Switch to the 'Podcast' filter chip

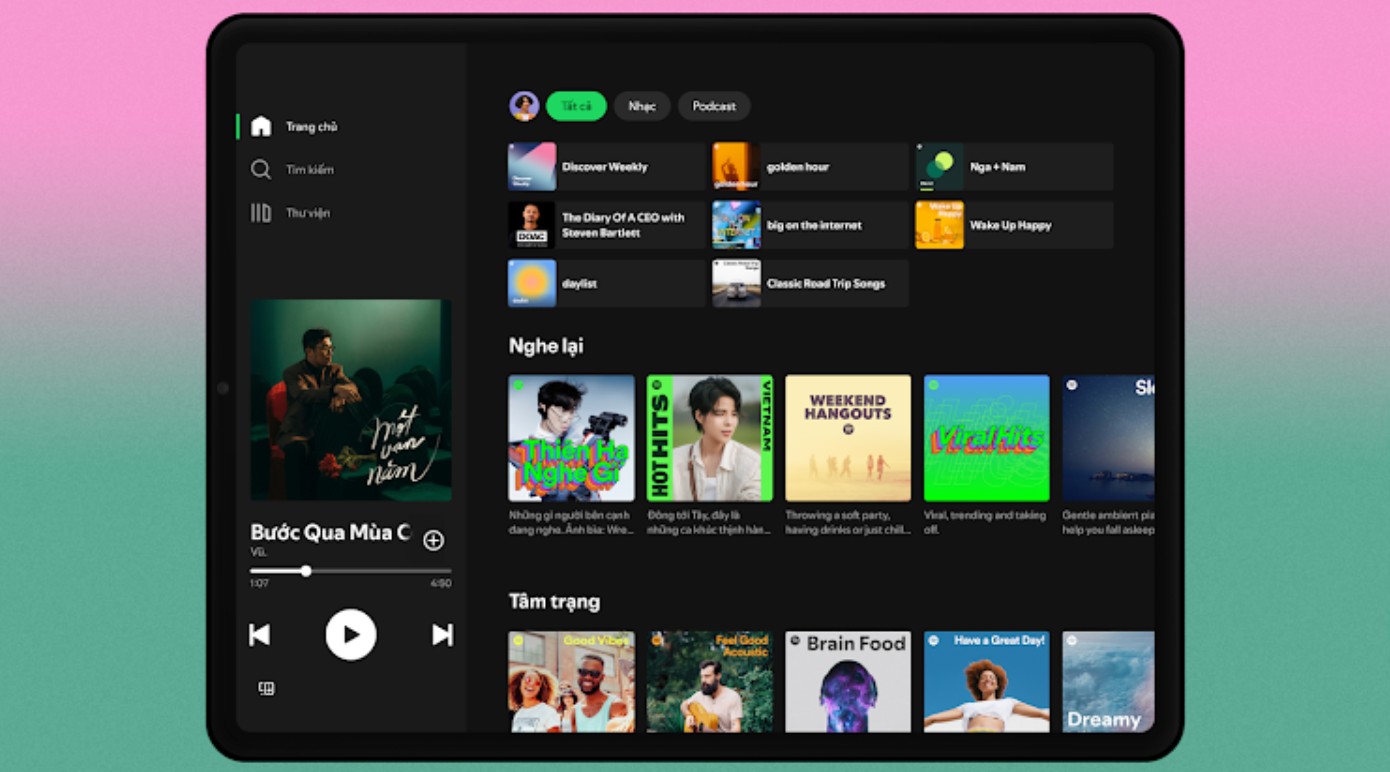[714, 106]
